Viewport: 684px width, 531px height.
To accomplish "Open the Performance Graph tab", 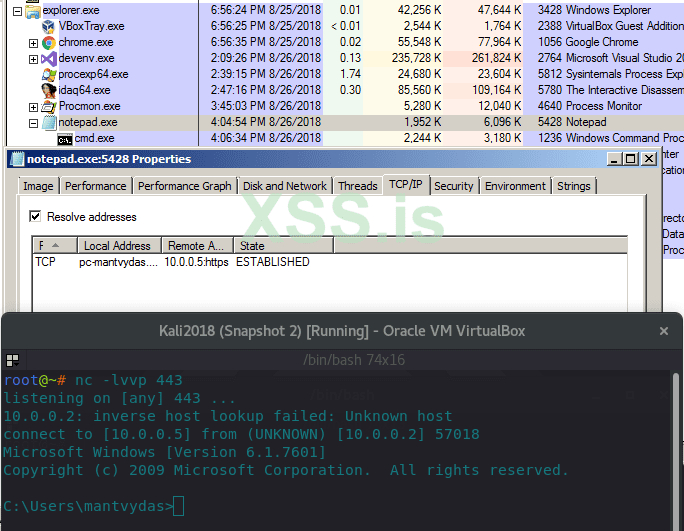I will [185, 186].
